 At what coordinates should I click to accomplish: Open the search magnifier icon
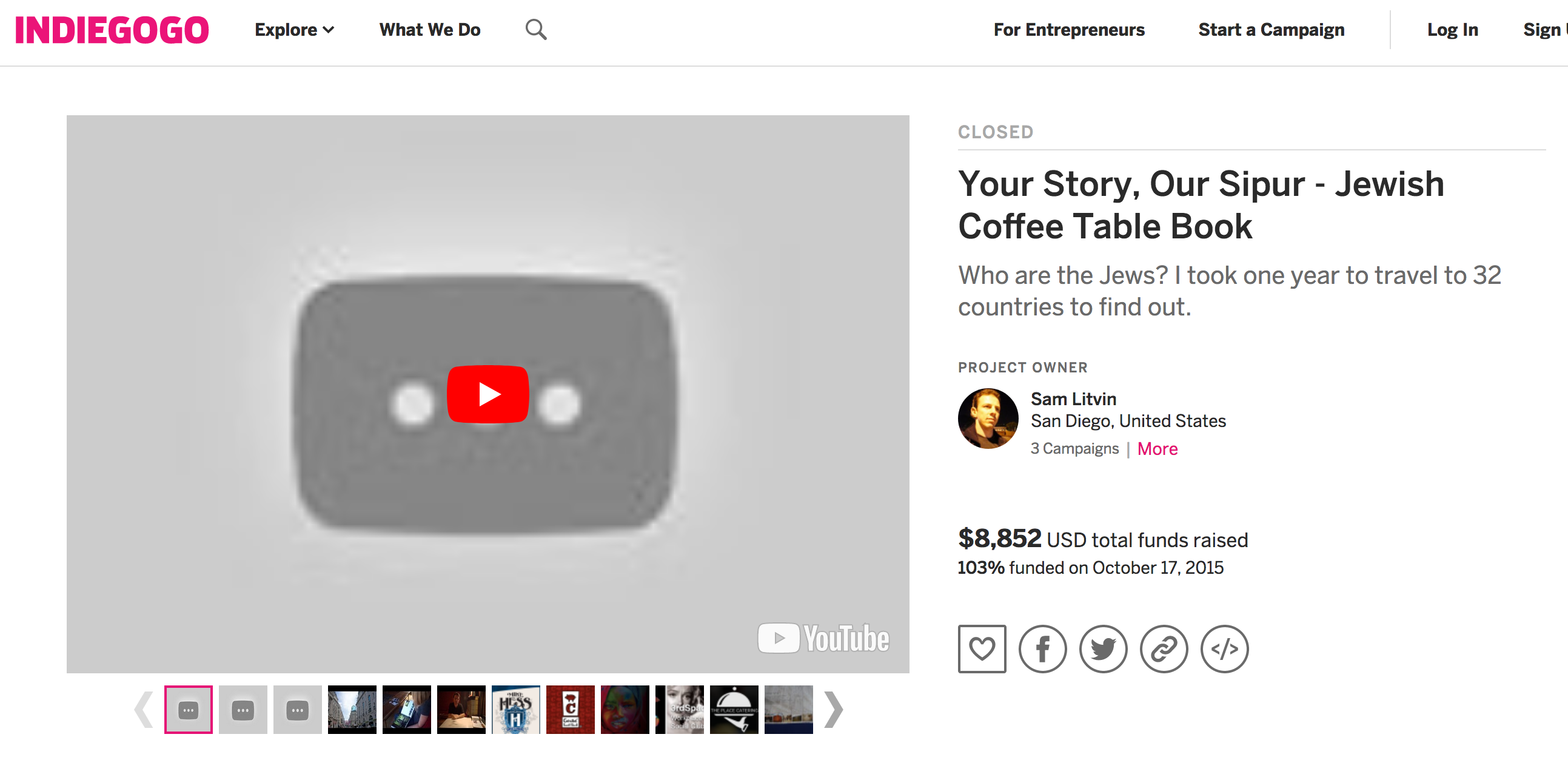pyautogui.click(x=535, y=30)
